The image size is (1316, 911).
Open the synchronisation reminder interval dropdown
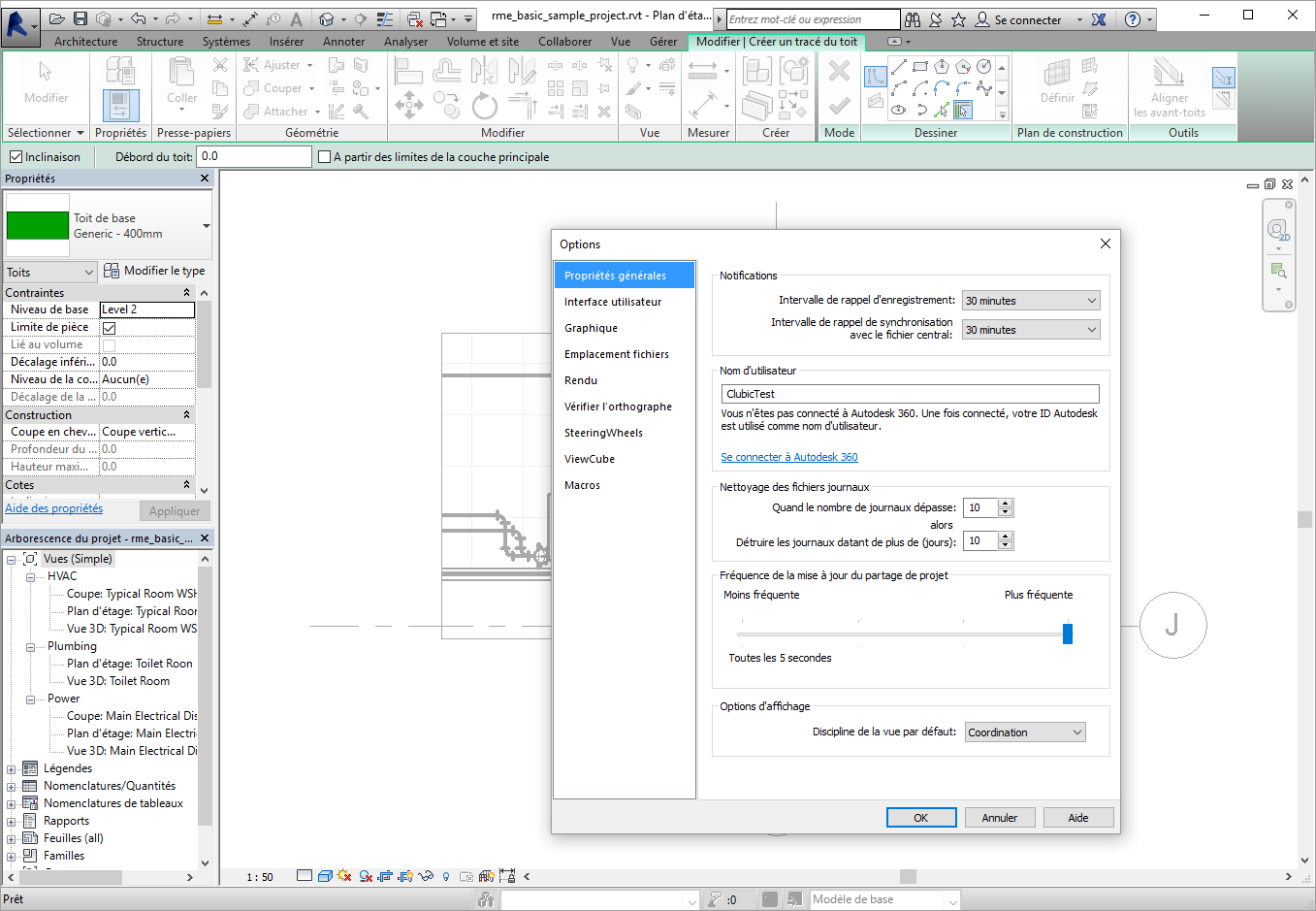click(1031, 330)
